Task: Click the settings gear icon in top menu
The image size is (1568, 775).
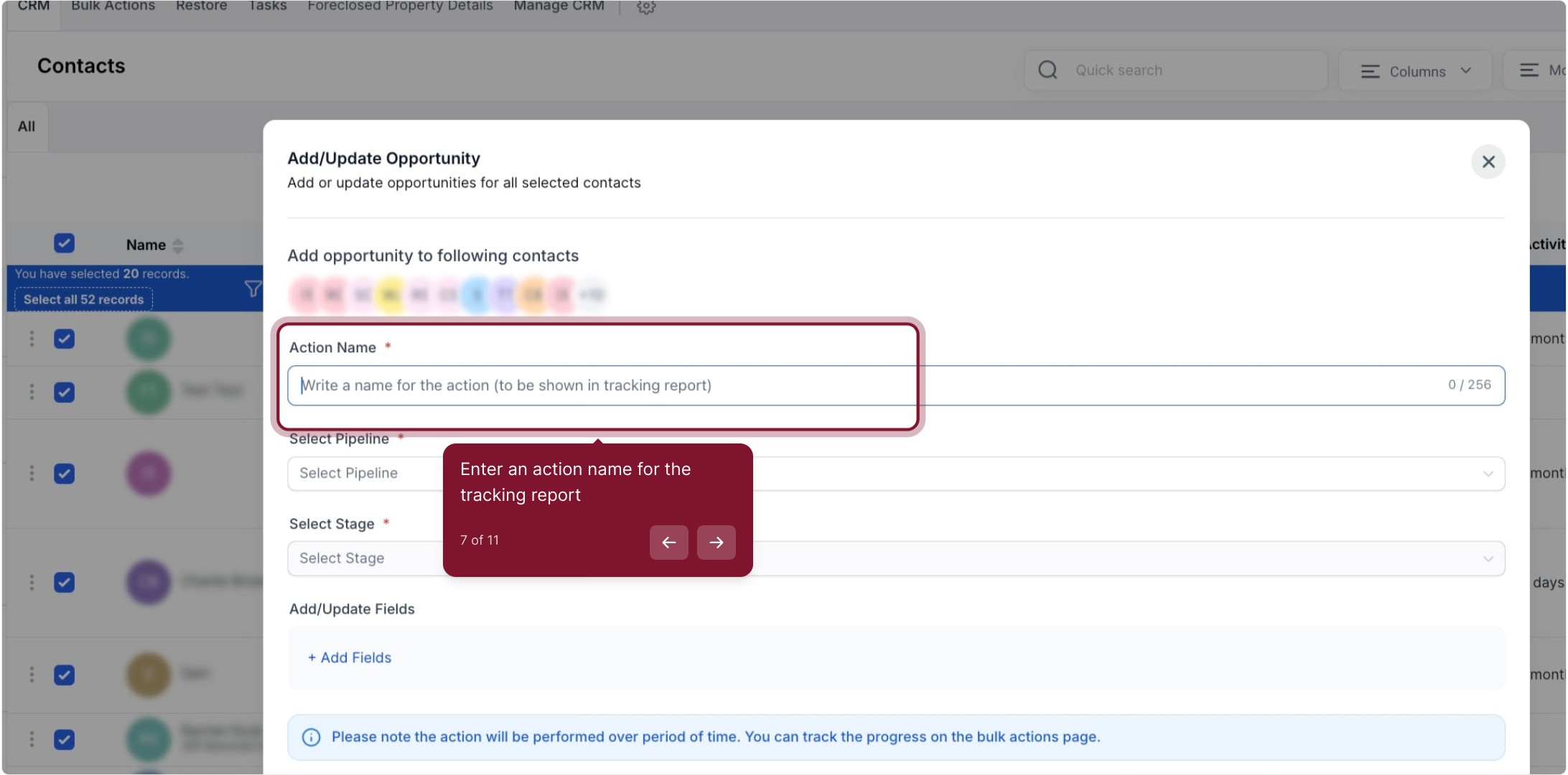Action: pos(645,7)
